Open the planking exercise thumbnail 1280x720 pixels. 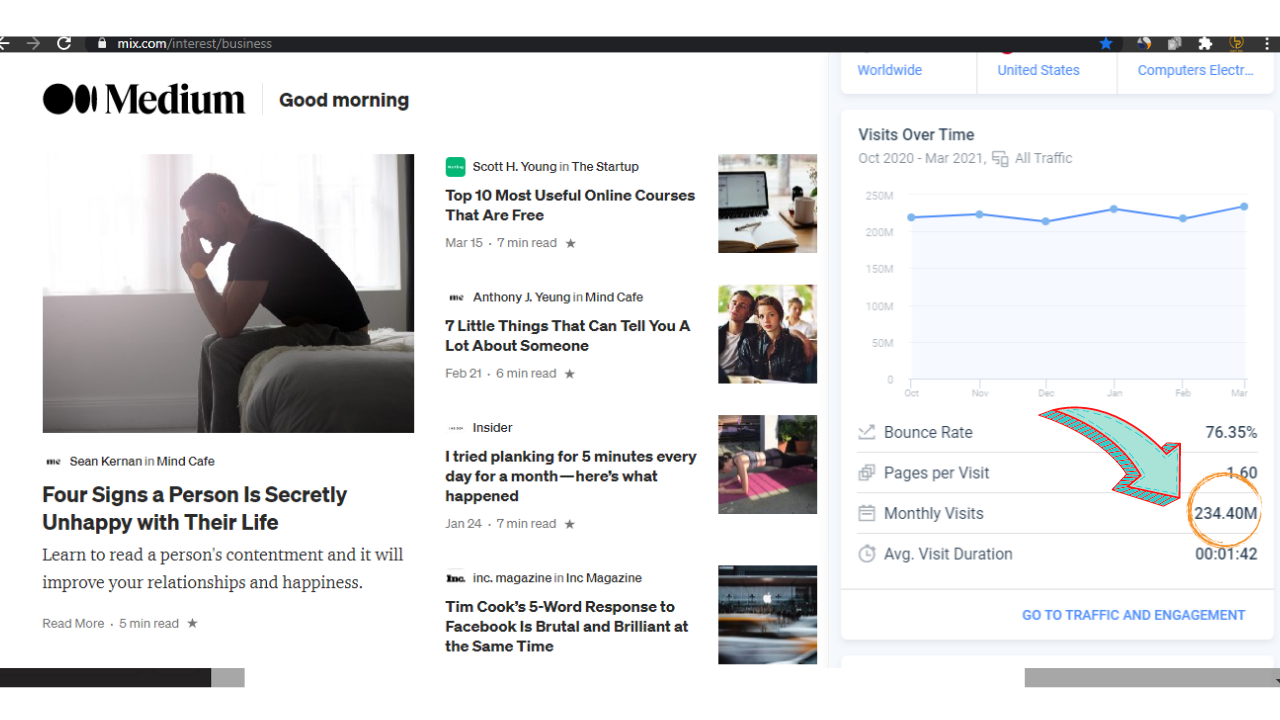[x=767, y=464]
